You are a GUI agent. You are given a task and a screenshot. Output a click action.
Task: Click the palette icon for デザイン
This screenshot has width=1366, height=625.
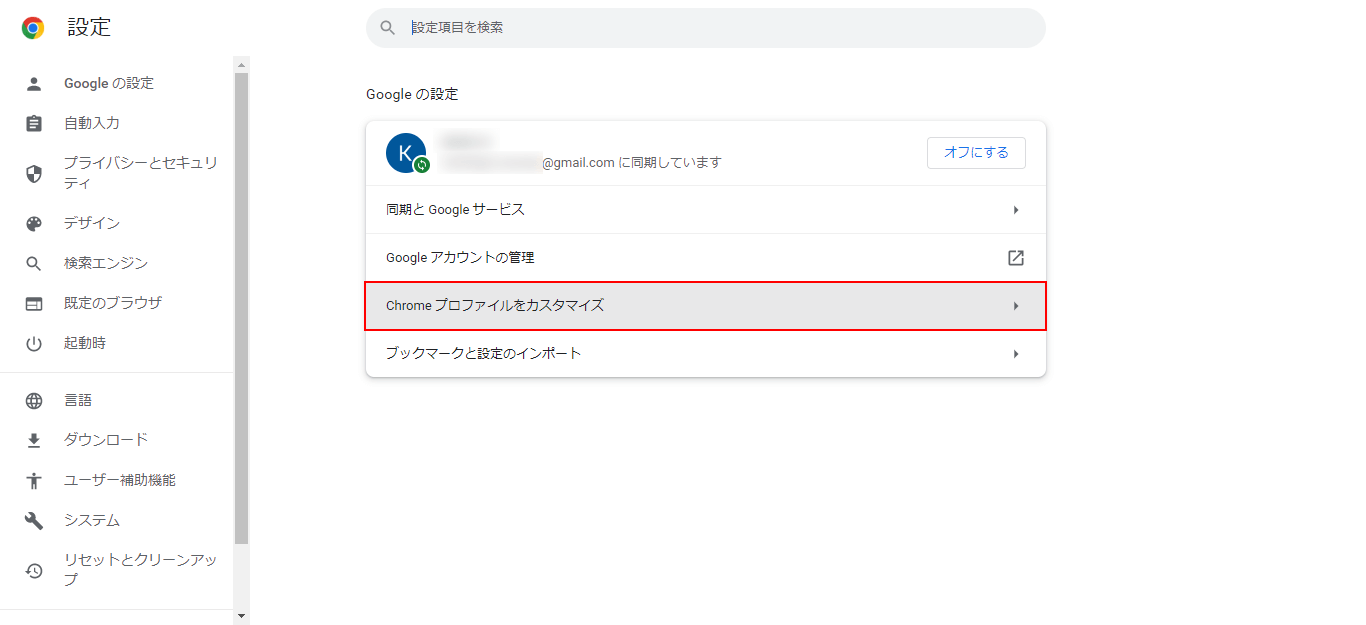pos(34,224)
